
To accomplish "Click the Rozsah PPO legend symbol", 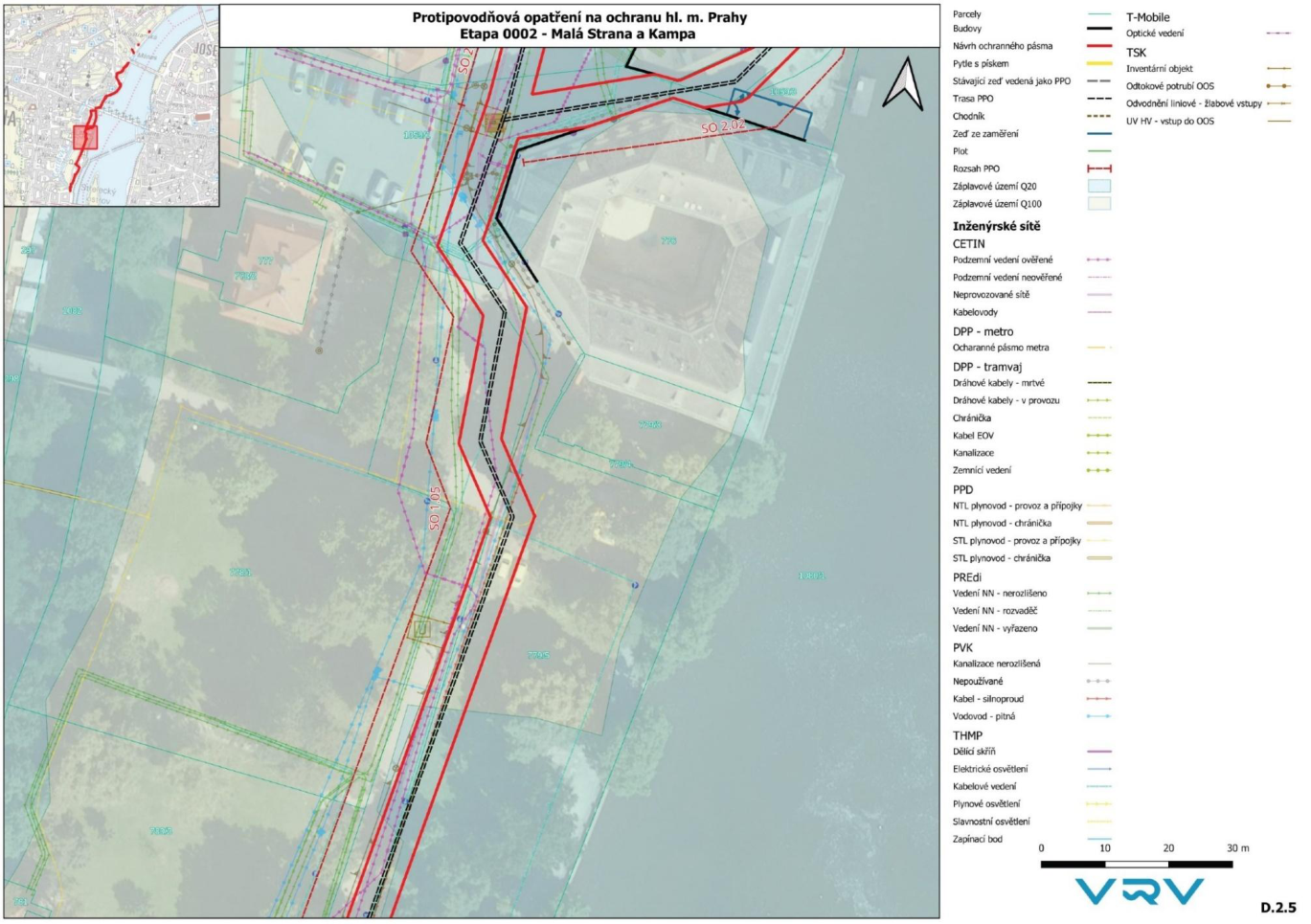I will 1098,169.
